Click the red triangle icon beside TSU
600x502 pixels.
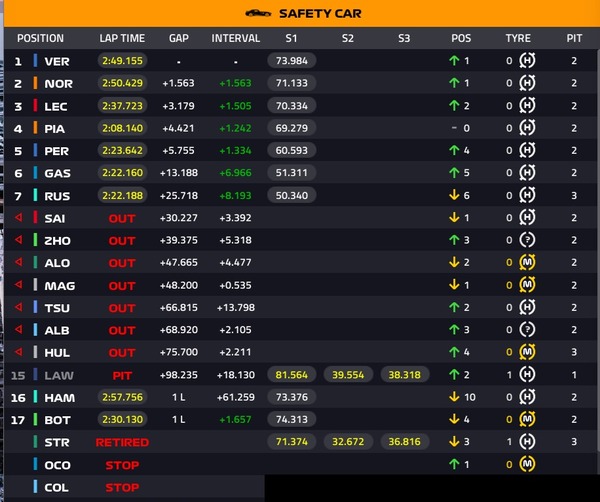coord(17,307)
